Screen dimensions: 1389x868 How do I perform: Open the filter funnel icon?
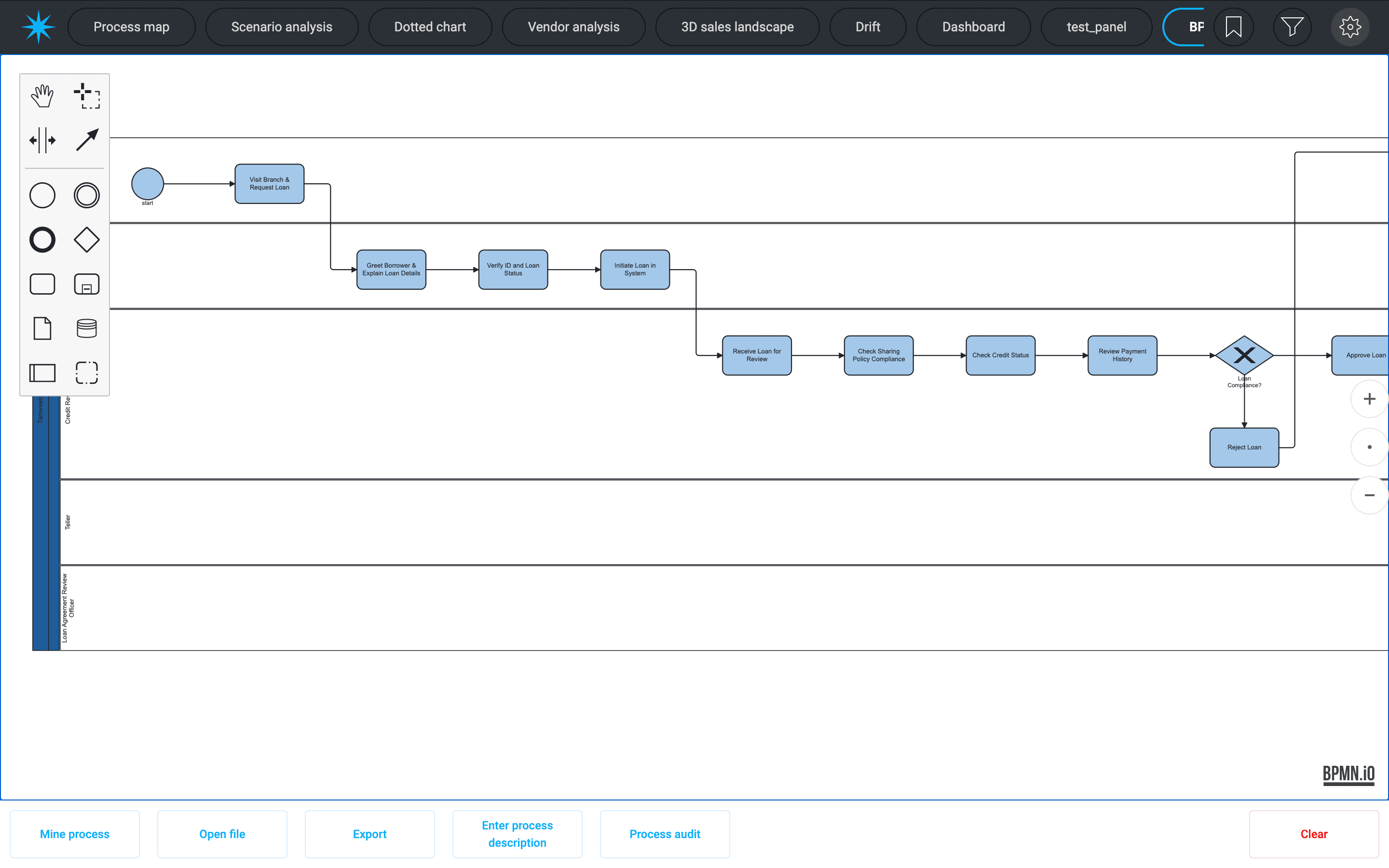click(1292, 27)
